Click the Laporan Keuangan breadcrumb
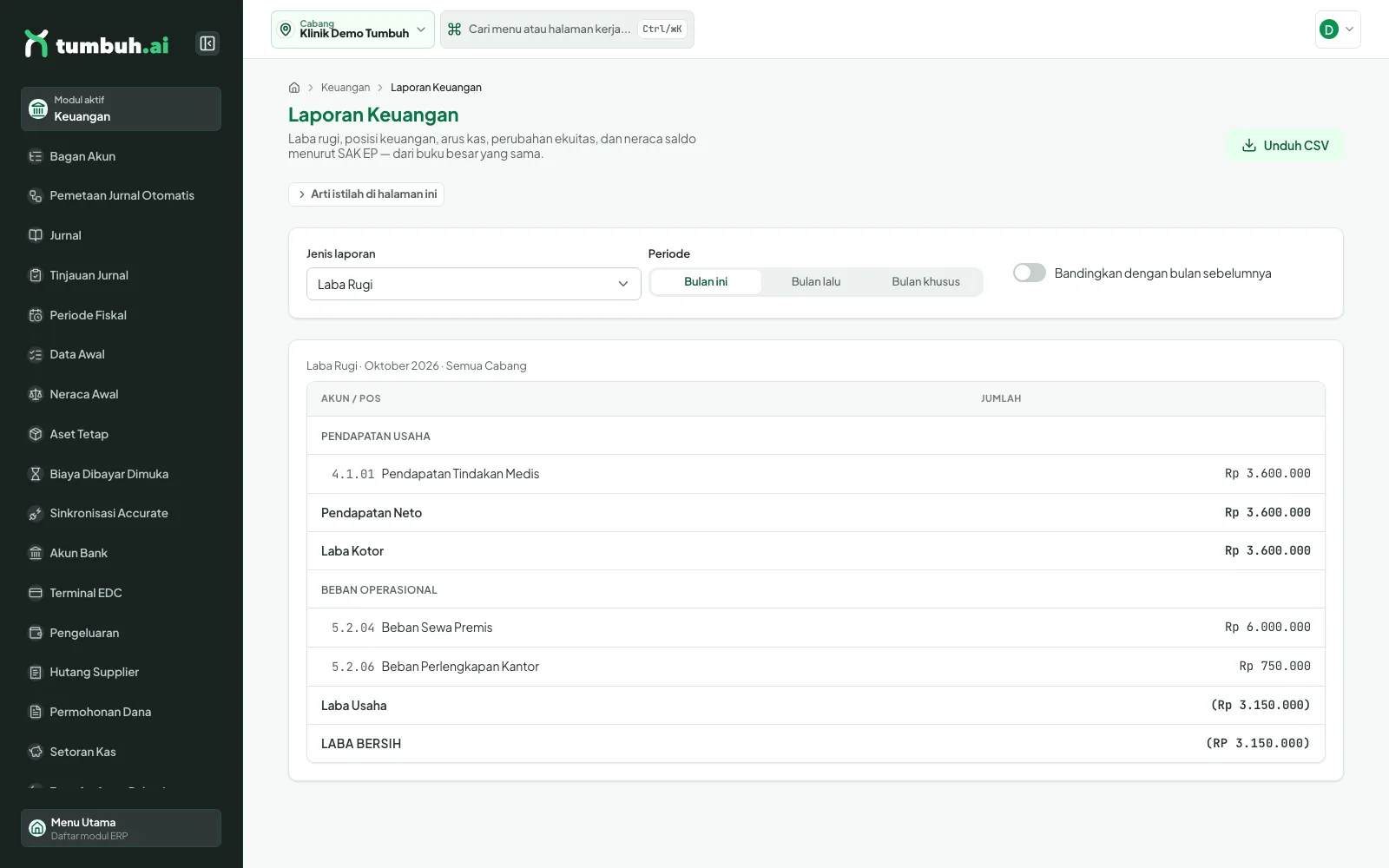The height and width of the screenshot is (868, 1389). pos(436,88)
